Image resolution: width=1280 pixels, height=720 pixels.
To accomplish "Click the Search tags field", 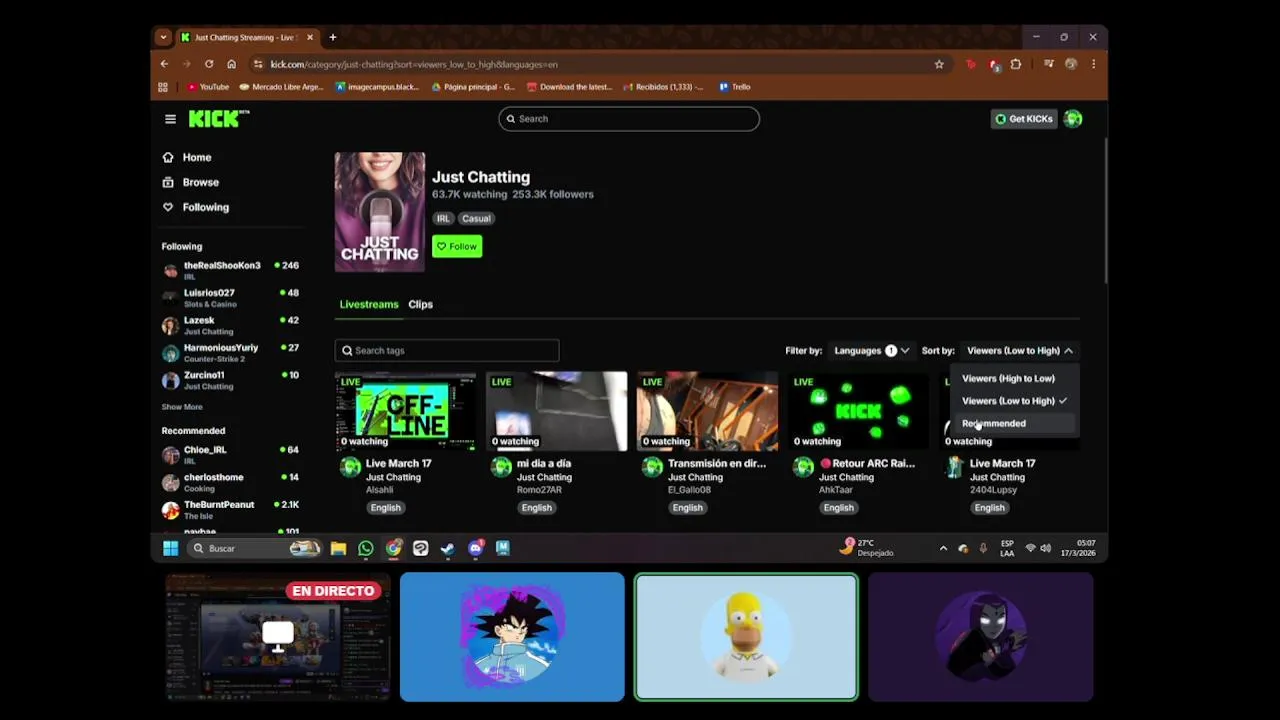I will (447, 350).
